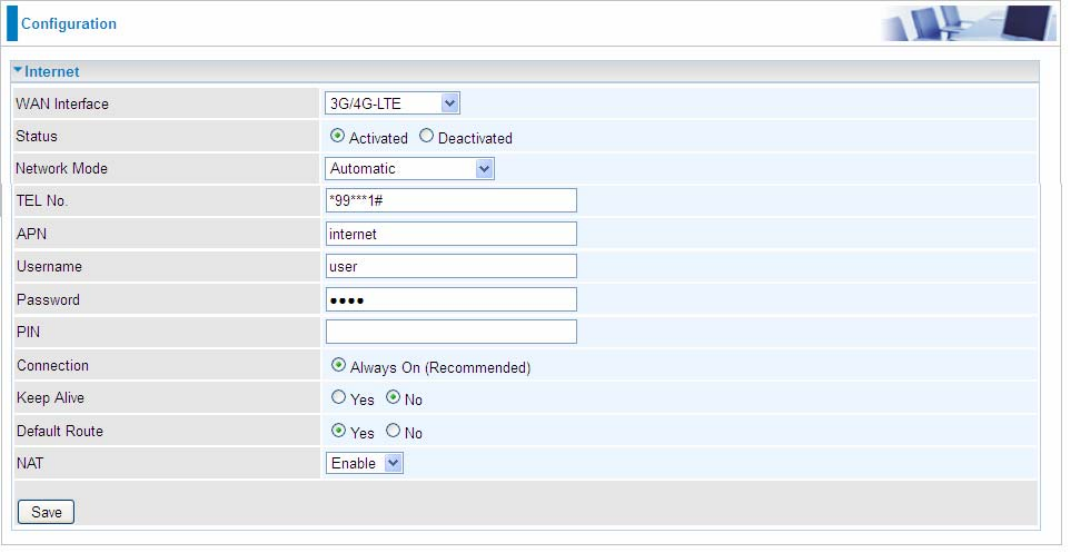
Task: Click the Default Route label
Action: pyautogui.click(x=60, y=431)
